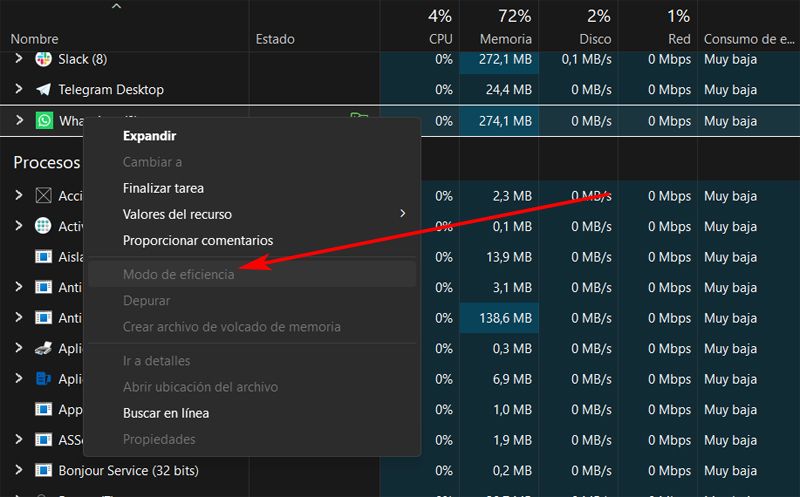Expand the Bonjour Service (32 bits) row
The height and width of the screenshot is (497, 800).
[19, 470]
